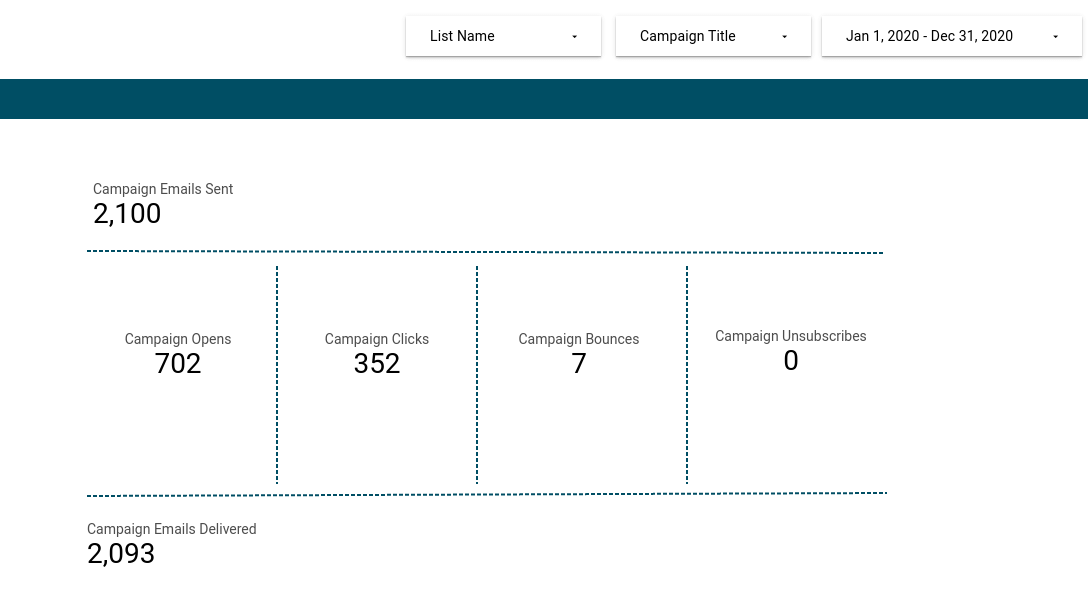The height and width of the screenshot is (595, 1088).
Task: Click the Campaign Opens label text
Action: pos(177,339)
